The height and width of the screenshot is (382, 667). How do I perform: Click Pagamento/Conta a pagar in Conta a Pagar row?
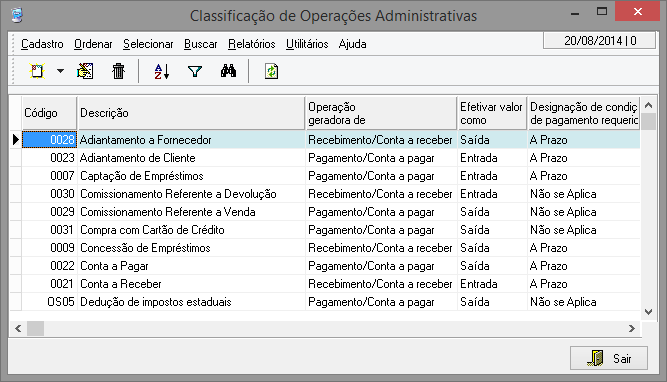point(381,266)
